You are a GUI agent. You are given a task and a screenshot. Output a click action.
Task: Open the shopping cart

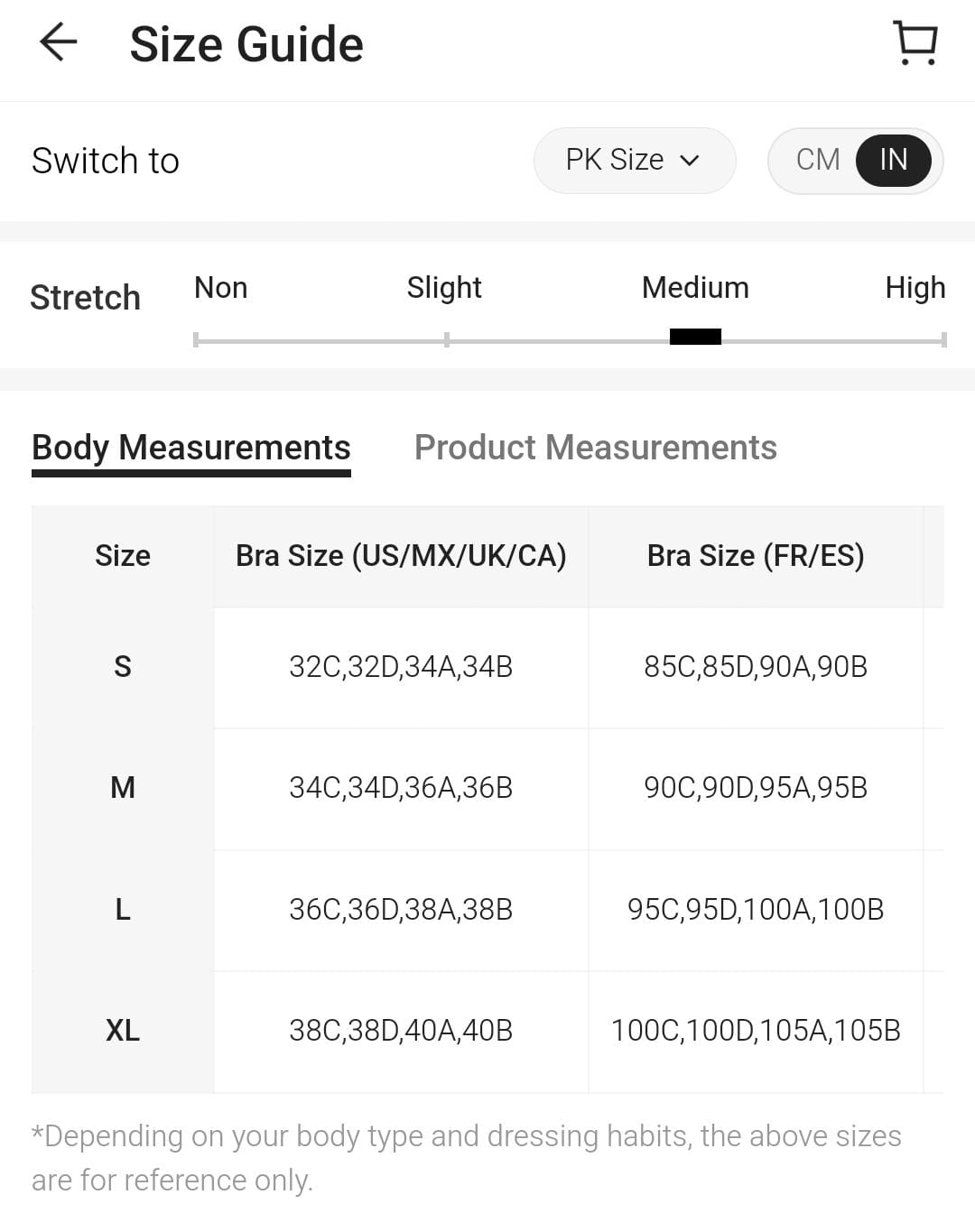pos(915,42)
